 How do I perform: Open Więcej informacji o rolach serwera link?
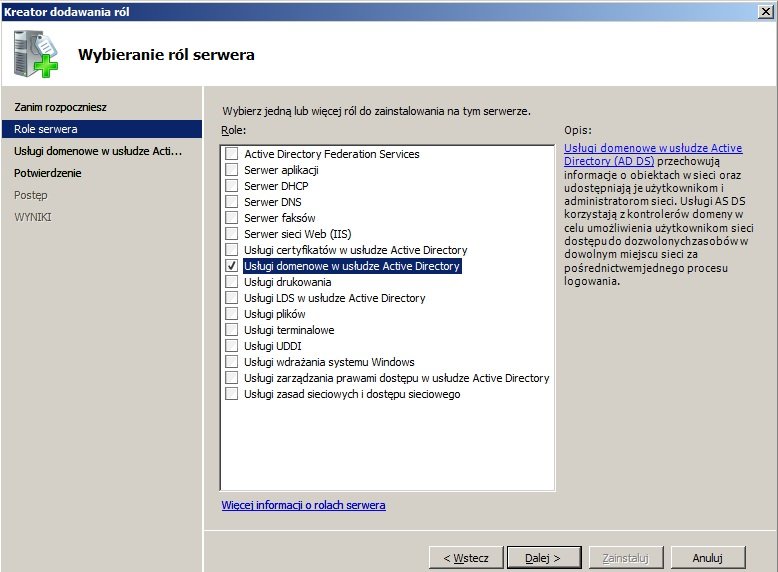303,505
